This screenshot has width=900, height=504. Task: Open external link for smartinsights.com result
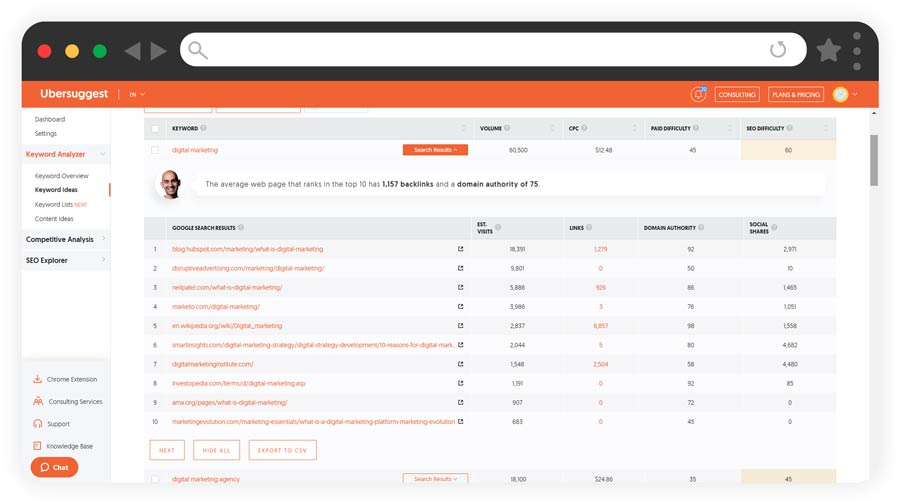[x=460, y=345]
